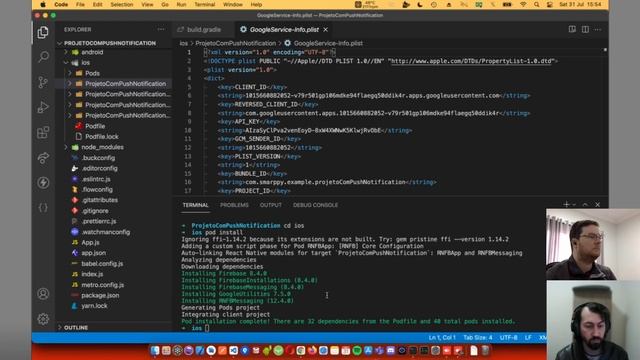This screenshot has width=640, height=360.
Task: Switch to the Problems panel tab
Action: click(x=234, y=205)
